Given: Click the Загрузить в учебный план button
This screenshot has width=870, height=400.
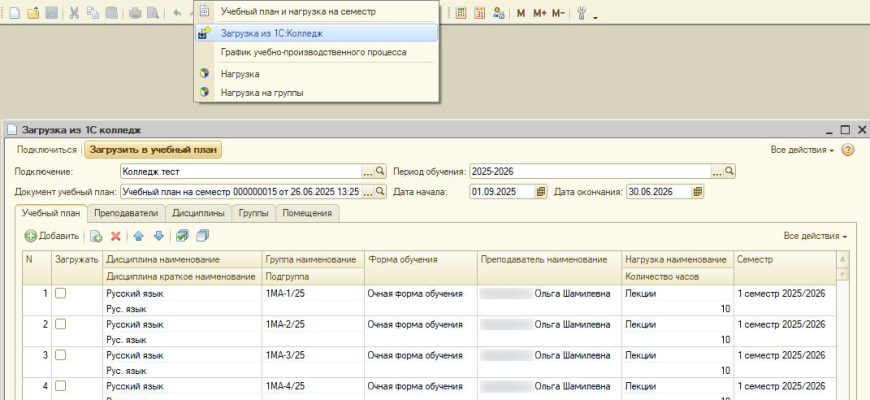Looking at the screenshot, I should 153,150.
